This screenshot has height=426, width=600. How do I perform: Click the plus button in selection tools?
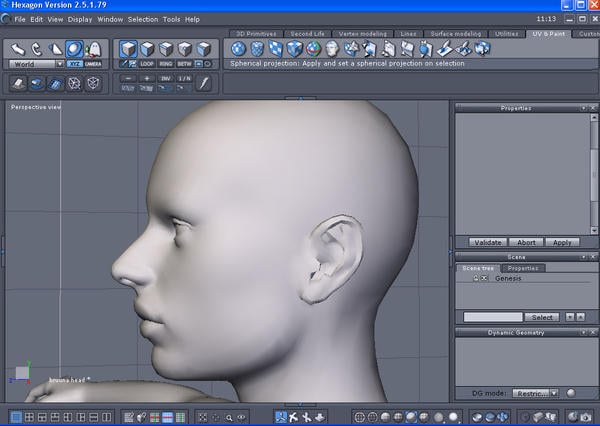[147, 78]
